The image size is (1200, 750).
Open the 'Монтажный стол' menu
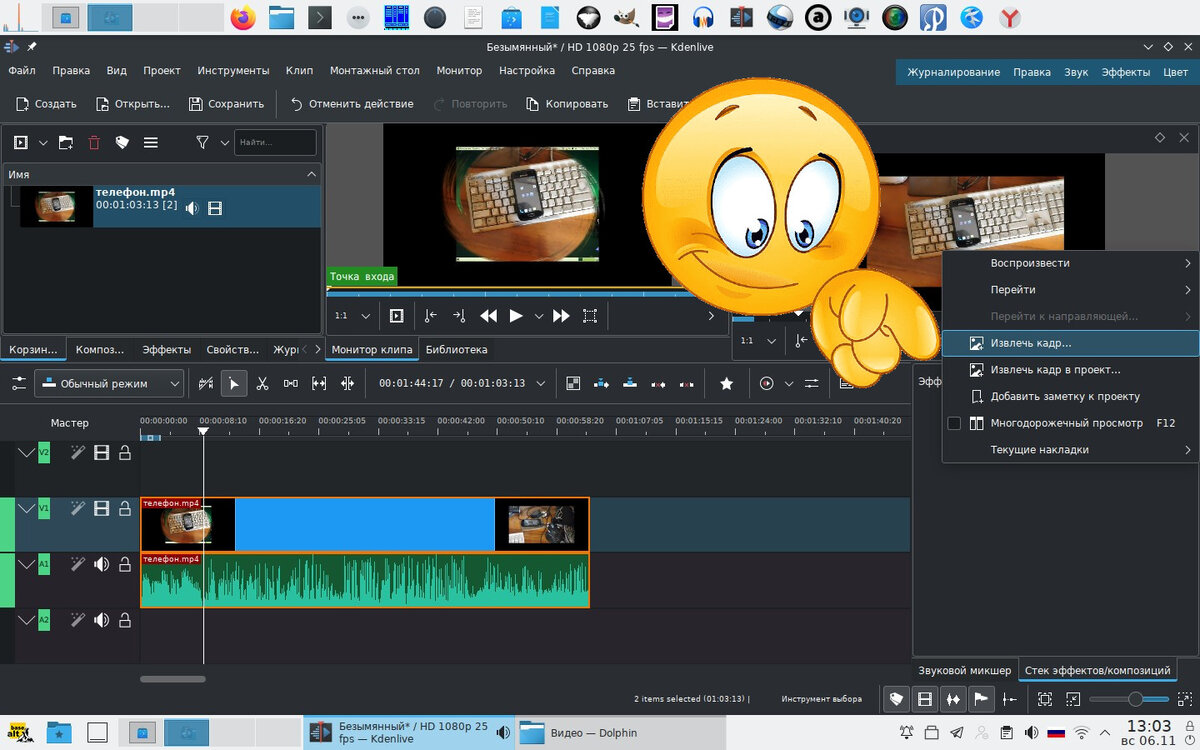click(x=375, y=71)
